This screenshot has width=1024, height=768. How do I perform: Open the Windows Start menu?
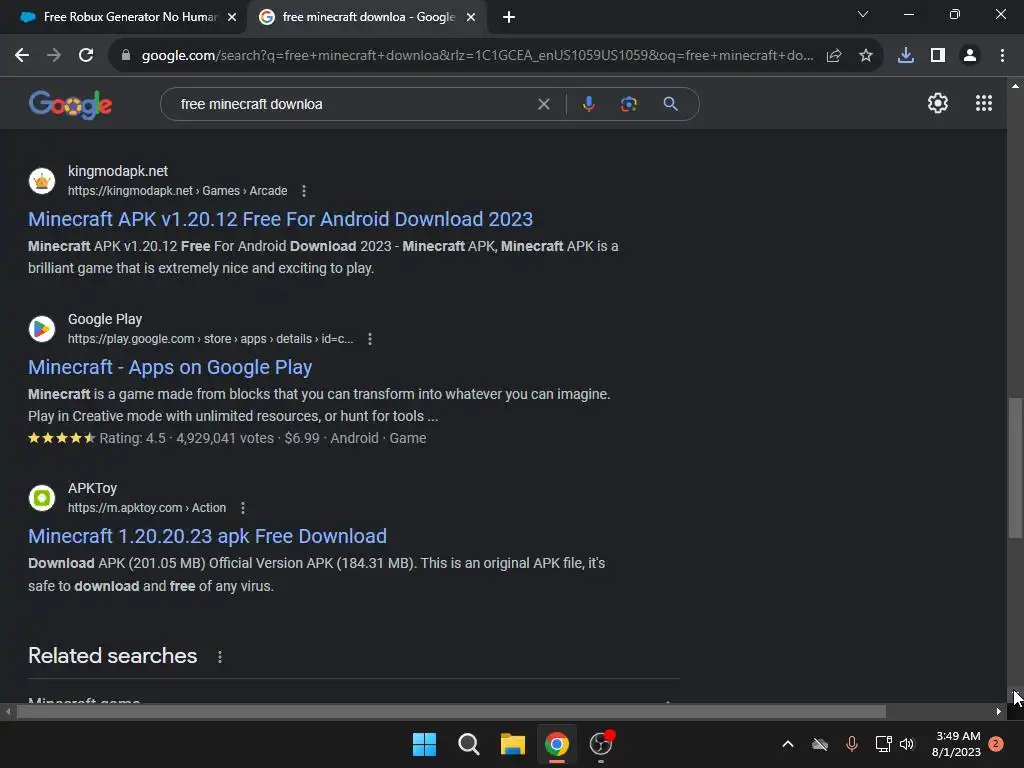(424, 744)
